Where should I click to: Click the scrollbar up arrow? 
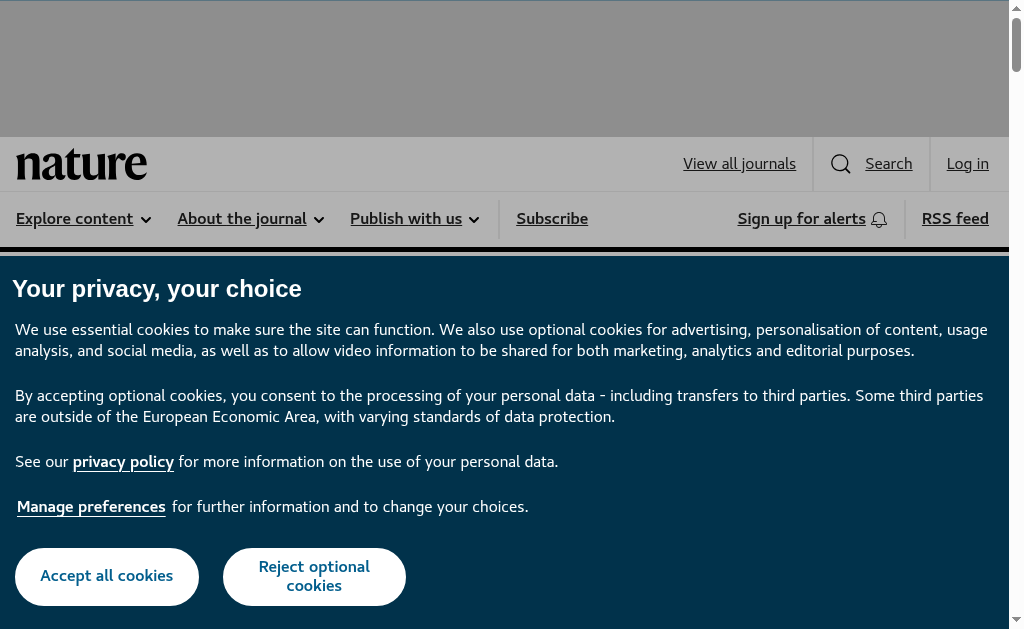coord(1016,8)
